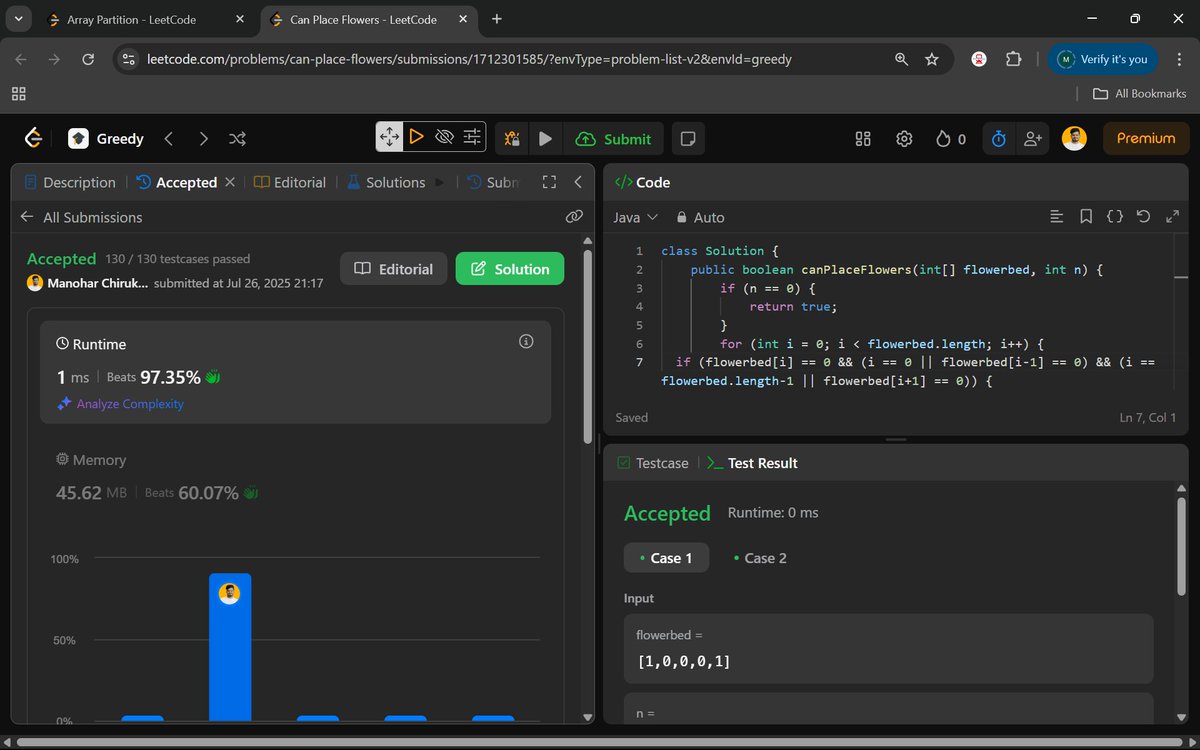Select Case 1
This screenshot has width=1200, height=750.
666,558
